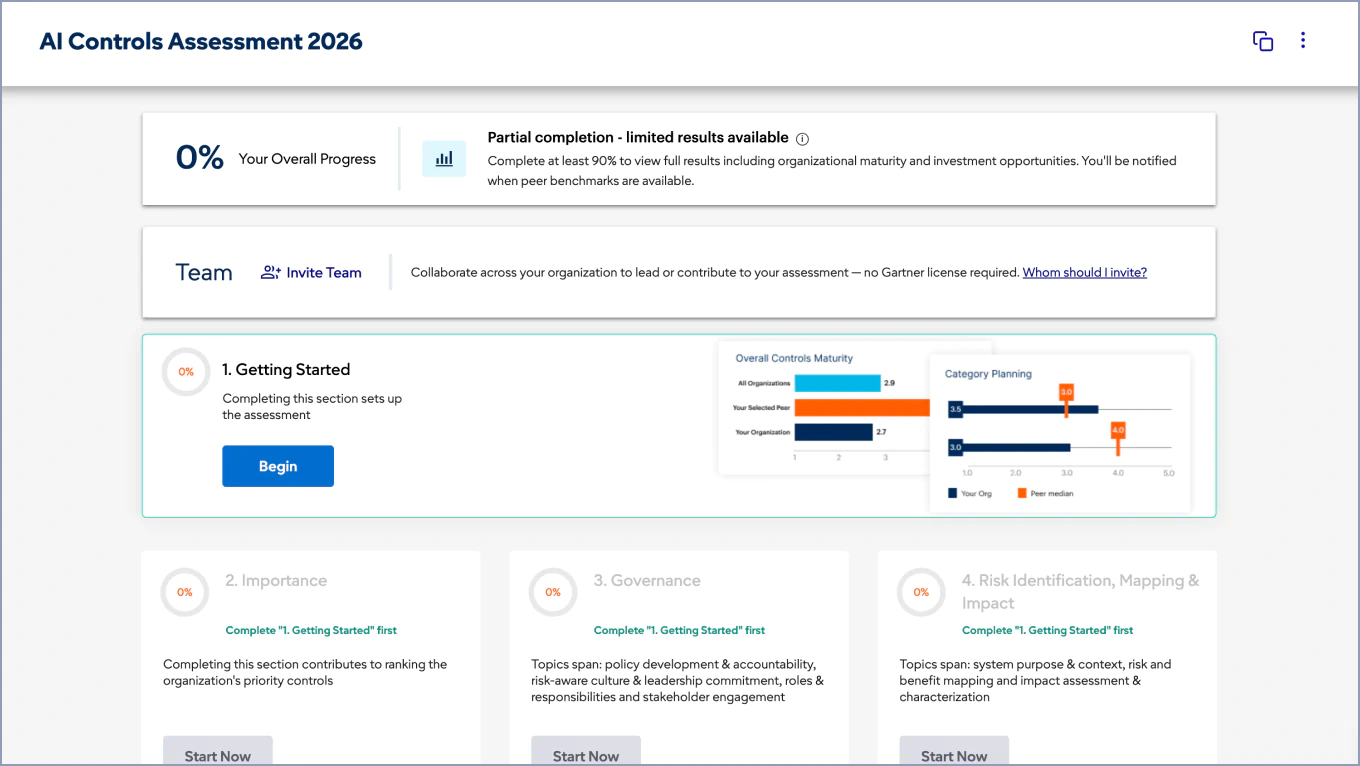Click the "1. Getting Started" heading

tap(286, 369)
